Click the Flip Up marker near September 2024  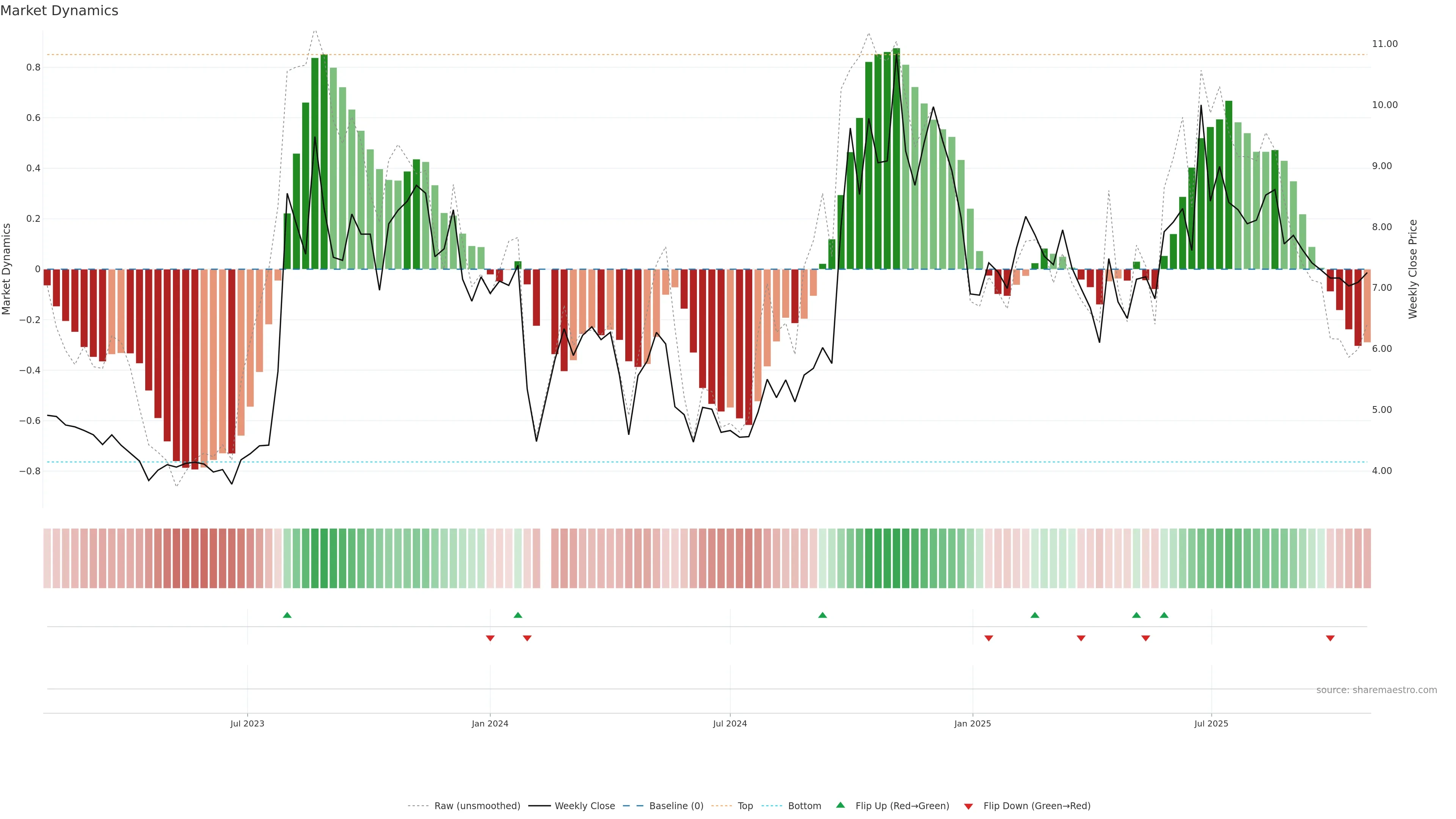pyautogui.click(x=822, y=615)
